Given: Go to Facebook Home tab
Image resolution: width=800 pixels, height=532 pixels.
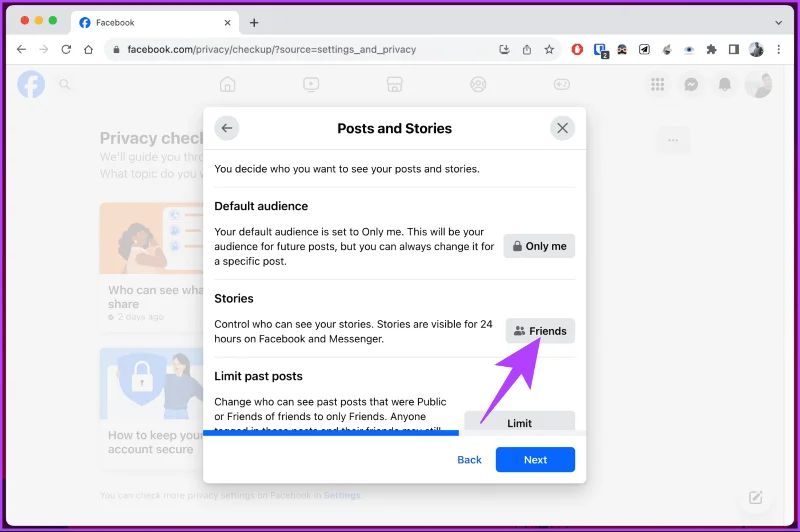Looking at the screenshot, I should click(228, 84).
